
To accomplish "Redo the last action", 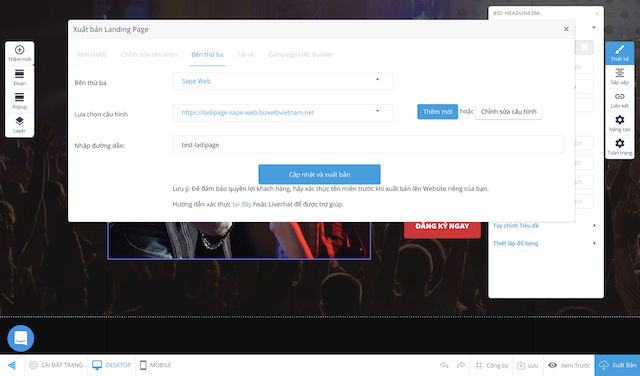I will (461, 365).
